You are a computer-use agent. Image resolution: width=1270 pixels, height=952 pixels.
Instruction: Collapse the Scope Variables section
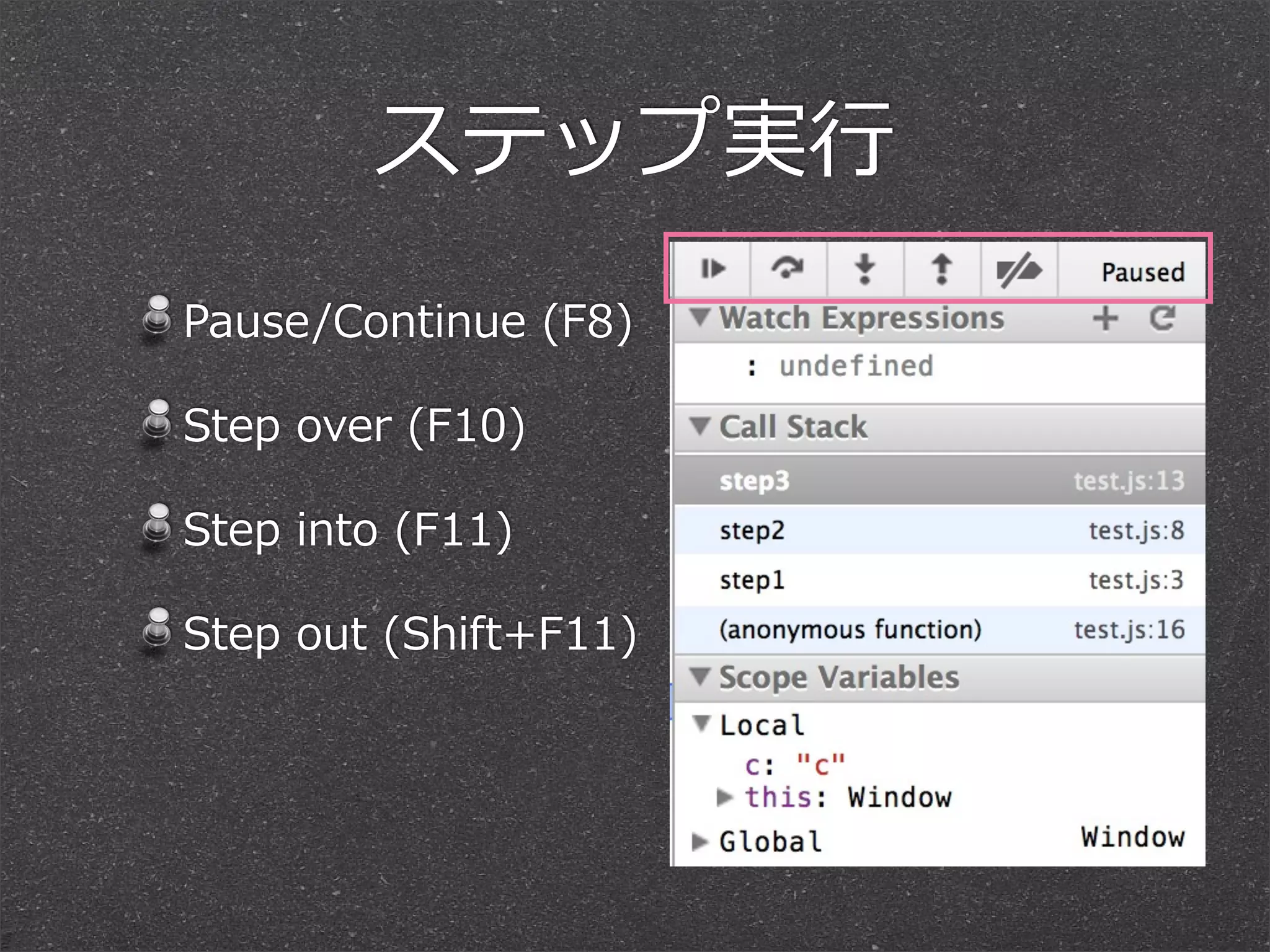pyautogui.click(x=700, y=677)
